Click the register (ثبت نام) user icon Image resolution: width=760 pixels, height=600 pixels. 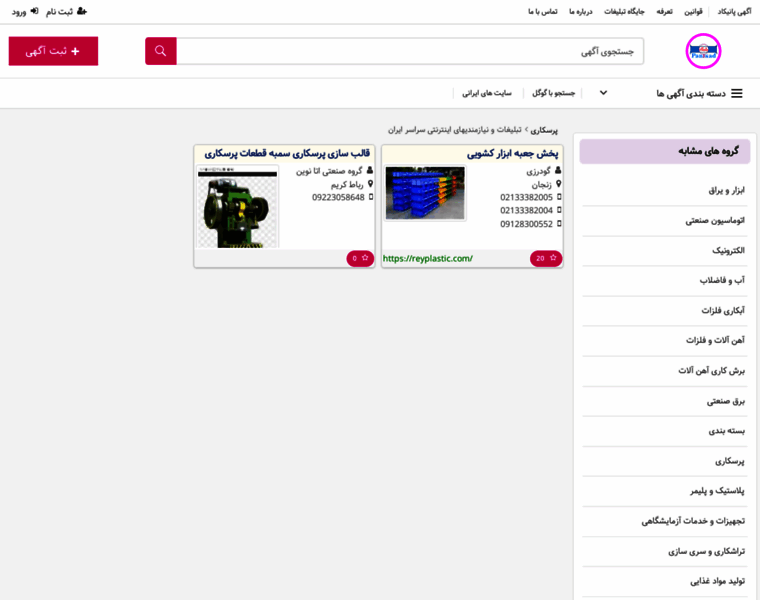(x=81, y=11)
